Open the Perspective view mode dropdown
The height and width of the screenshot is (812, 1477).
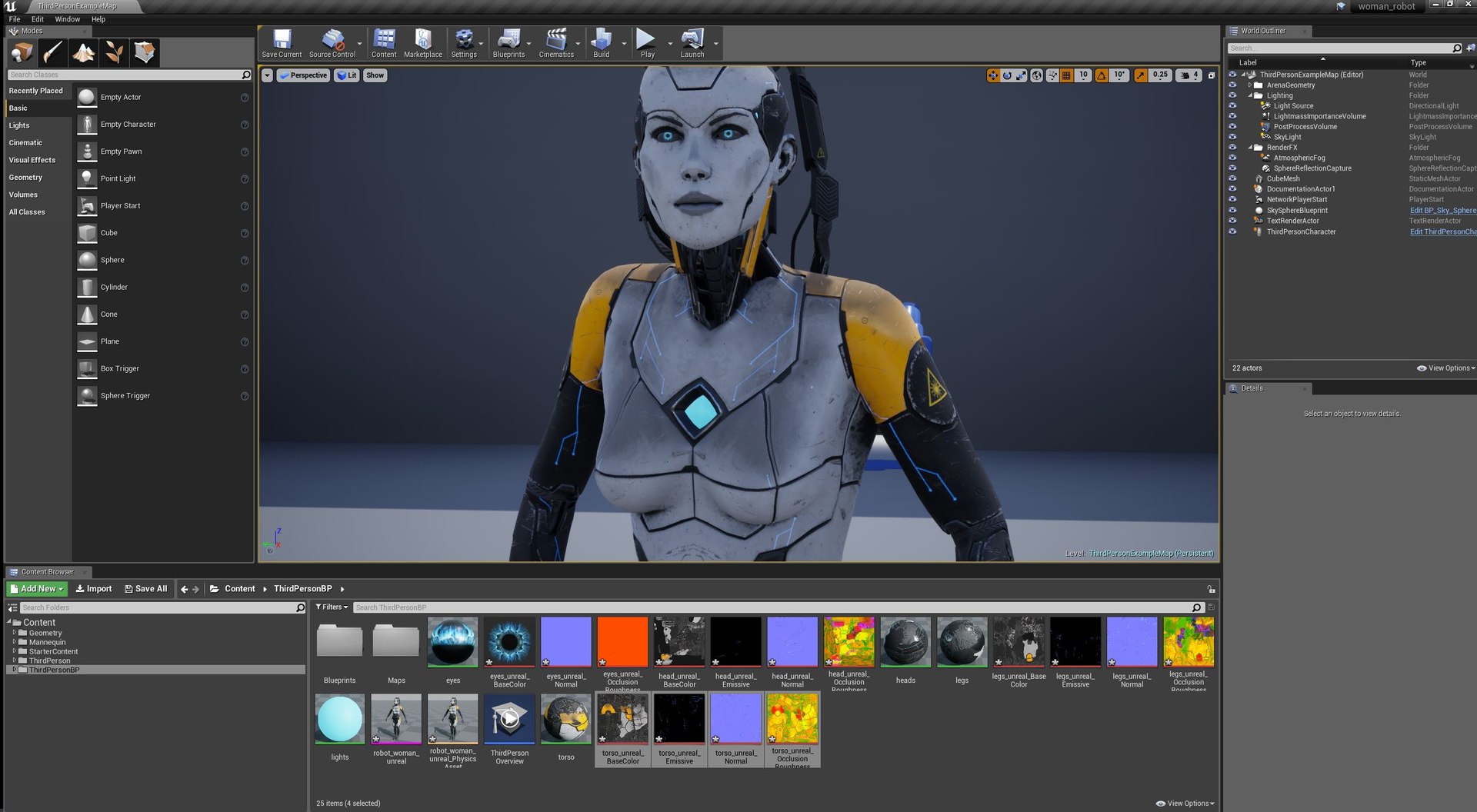click(x=303, y=75)
